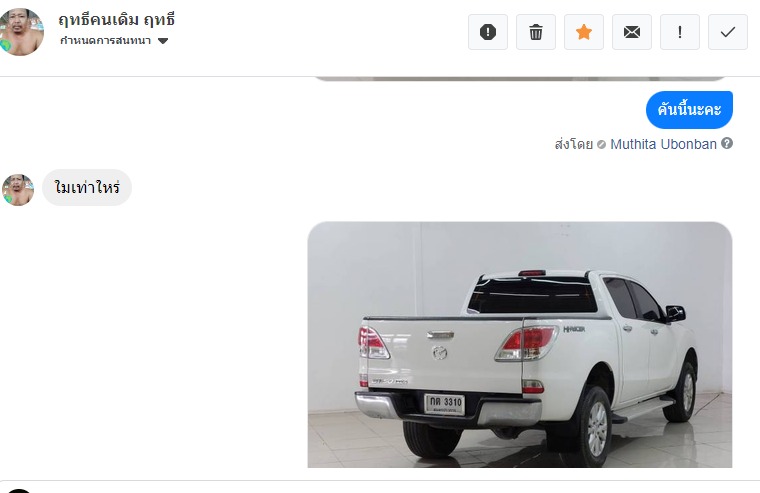Click the partially visible avatar at bottom-left
The height and width of the screenshot is (493, 760).
[x=19, y=491]
